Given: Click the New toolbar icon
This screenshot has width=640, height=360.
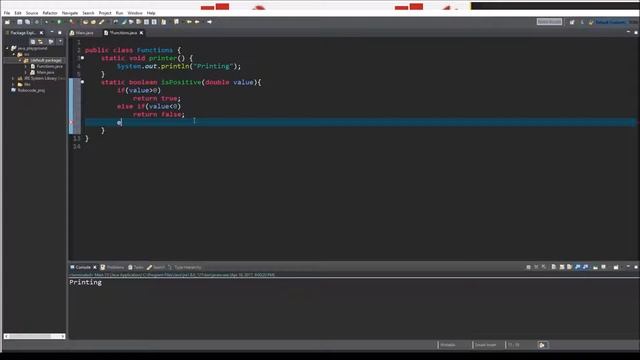Looking at the screenshot, I should tap(7, 22).
